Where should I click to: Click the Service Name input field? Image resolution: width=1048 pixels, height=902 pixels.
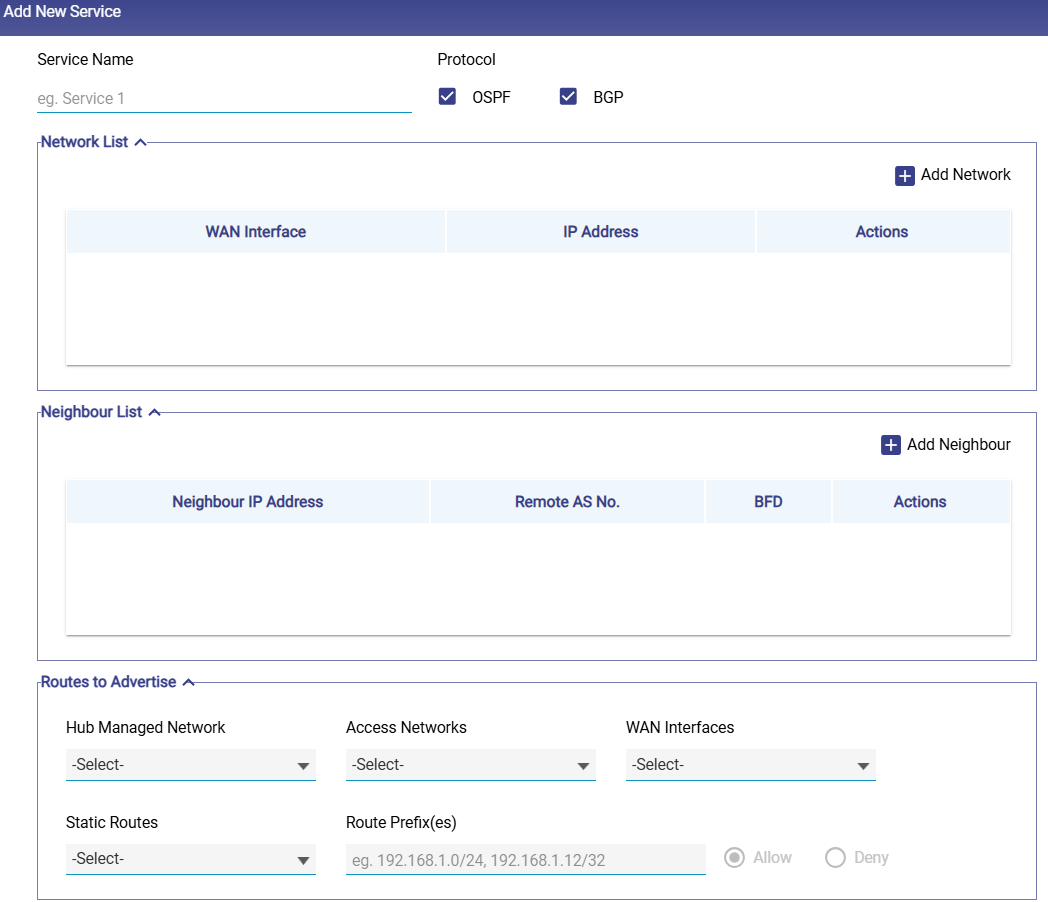(224, 98)
